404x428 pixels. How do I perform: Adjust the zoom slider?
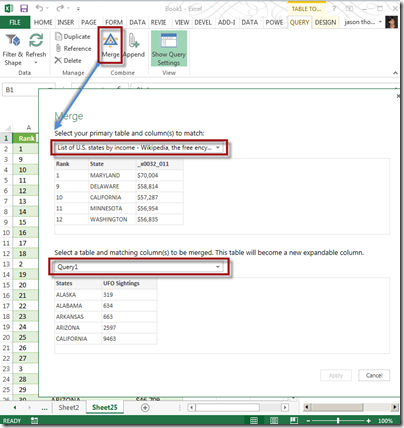click(x=338, y=421)
